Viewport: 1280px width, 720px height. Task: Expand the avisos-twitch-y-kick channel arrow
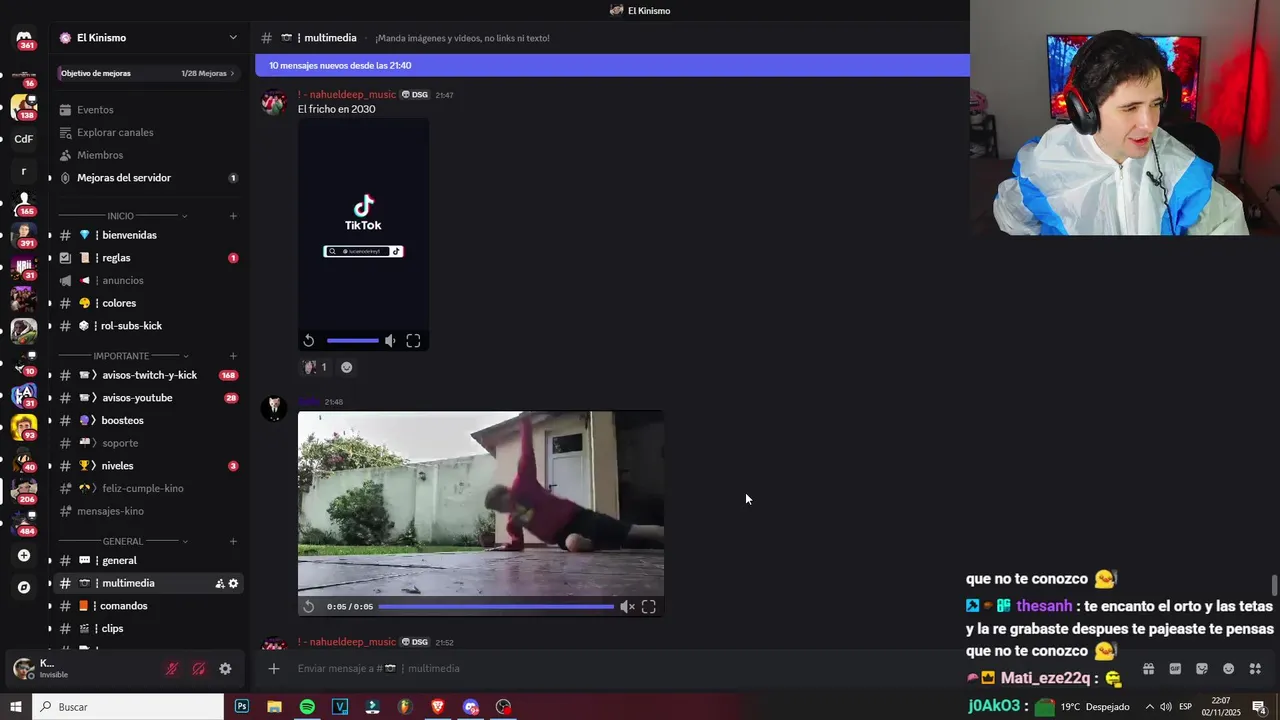point(50,375)
